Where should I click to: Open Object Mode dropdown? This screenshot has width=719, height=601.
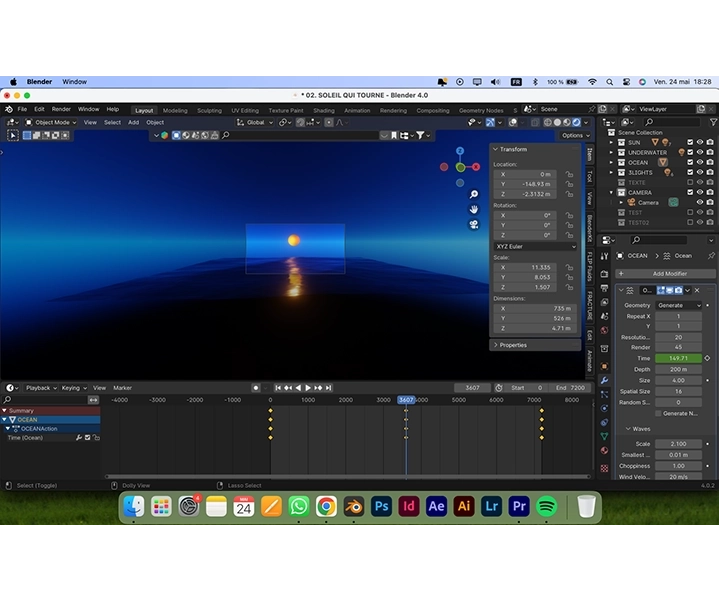pos(51,122)
